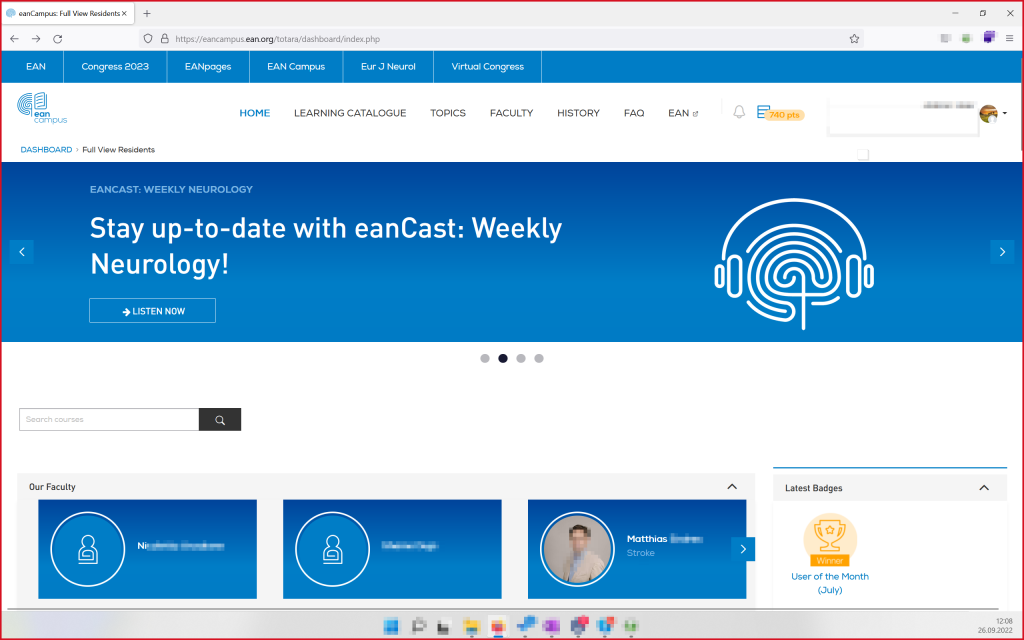Viewport: 1024px width, 640px height.
Task: Open EANpages top bar link
Action: [208, 67]
